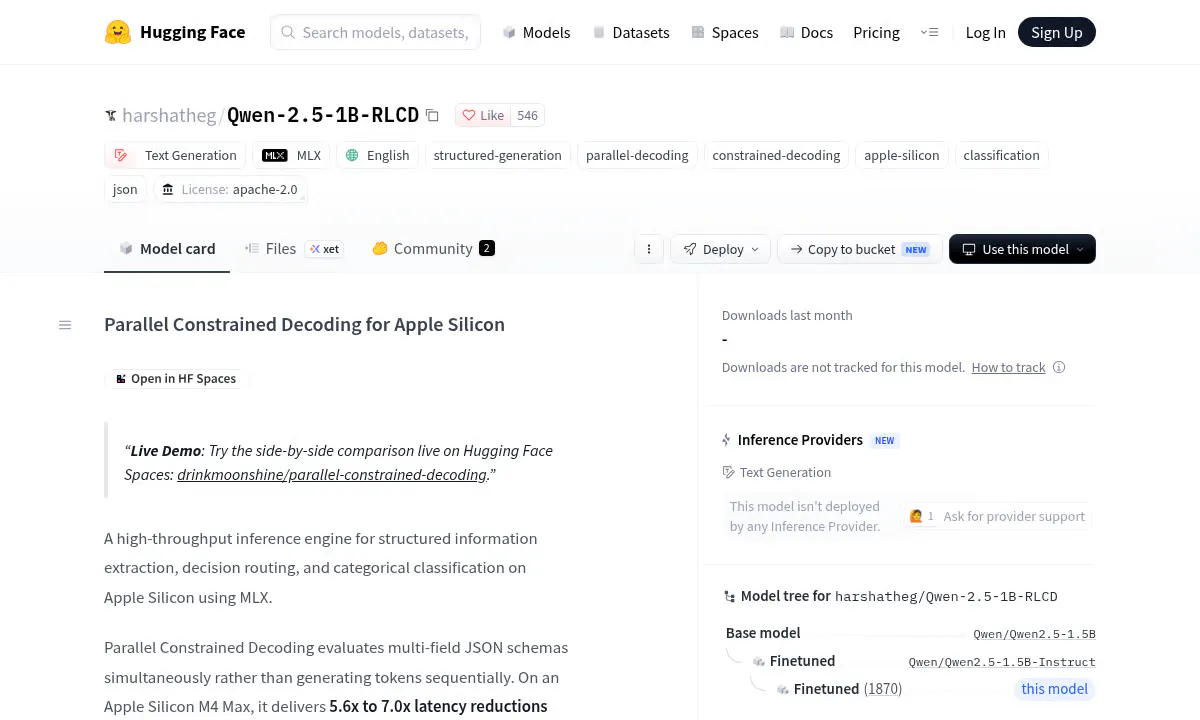Go to Datasets in the top navigation
This screenshot has width=1200, height=720.
[x=631, y=32]
